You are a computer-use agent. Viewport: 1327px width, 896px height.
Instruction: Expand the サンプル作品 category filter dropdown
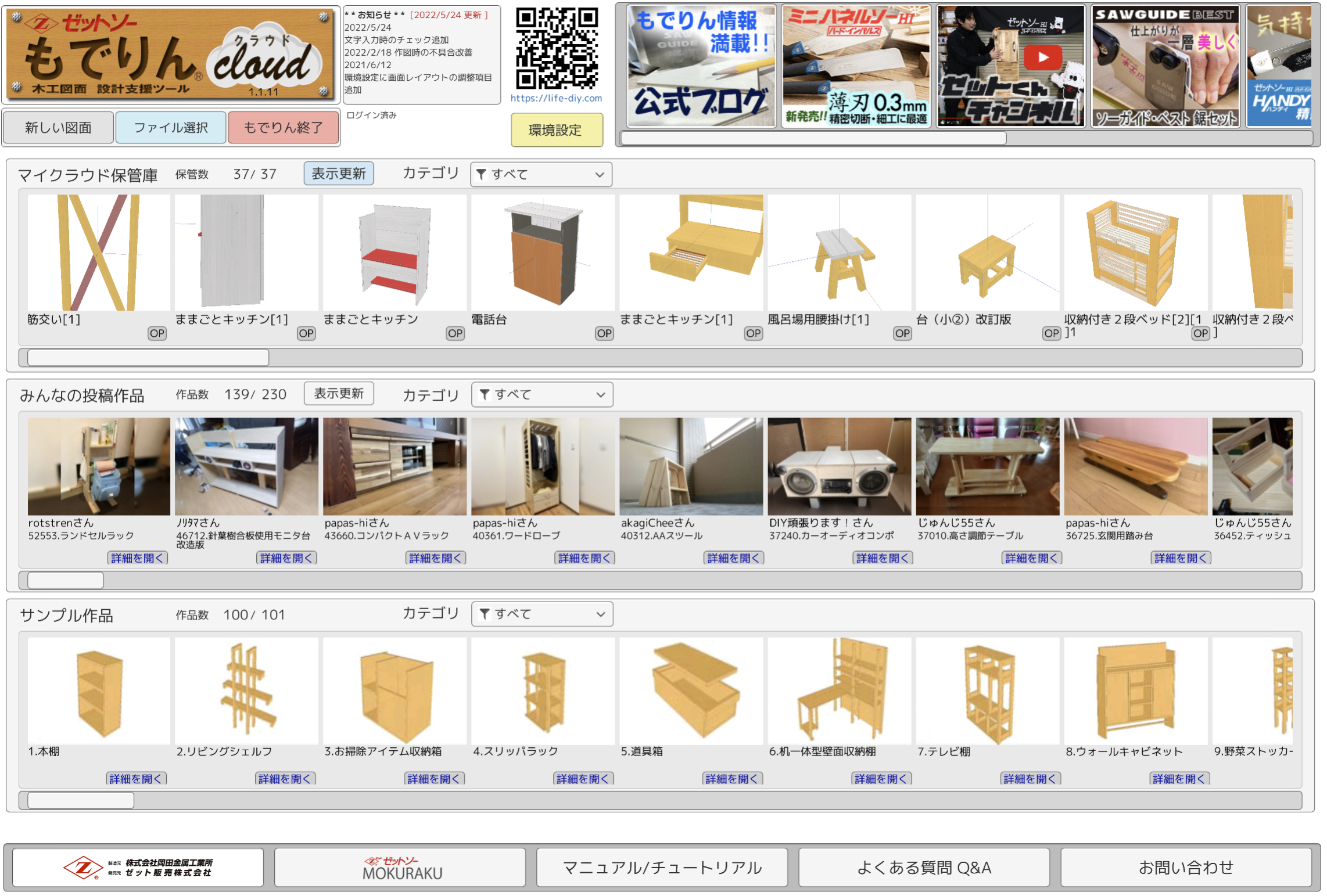click(x=541, y=614)
